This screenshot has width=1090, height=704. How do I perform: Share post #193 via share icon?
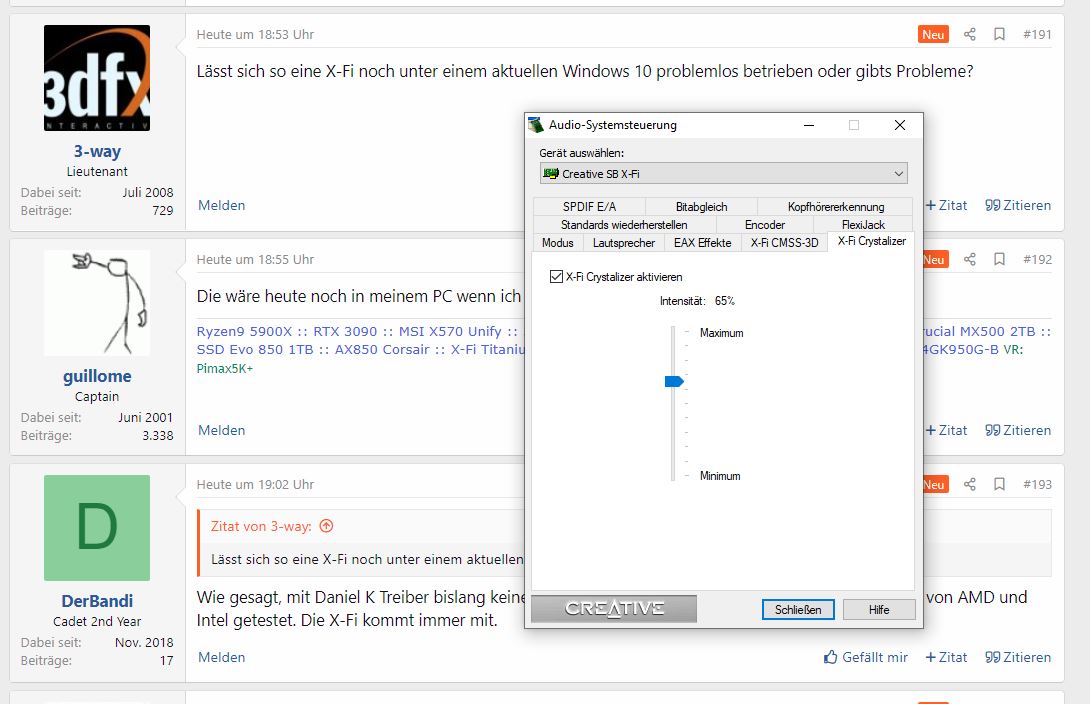970,484
